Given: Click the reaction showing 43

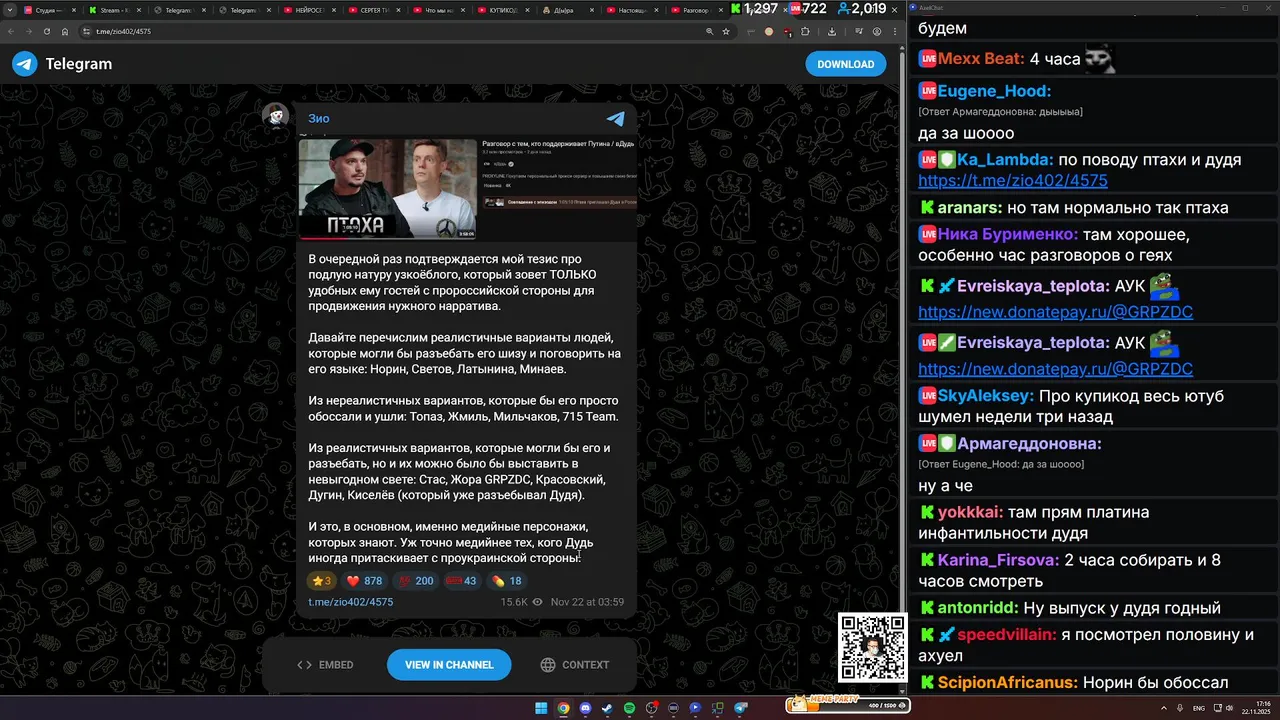Looking at the screenshot, I should pos(462,581).
